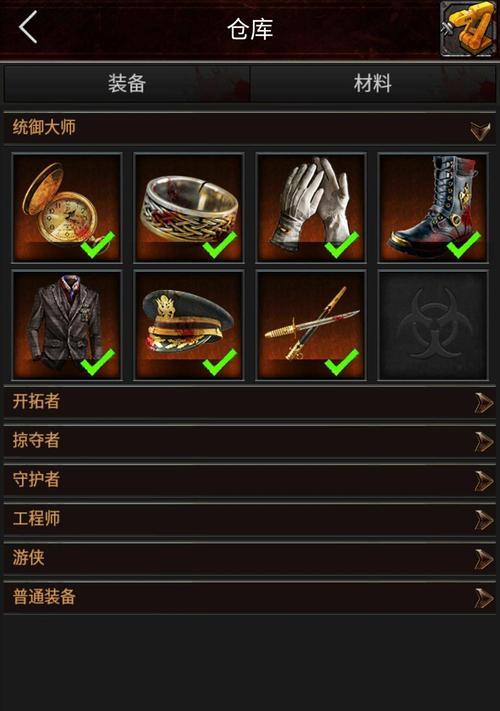Open the 游侠 equipment row

tap(250, 558)
